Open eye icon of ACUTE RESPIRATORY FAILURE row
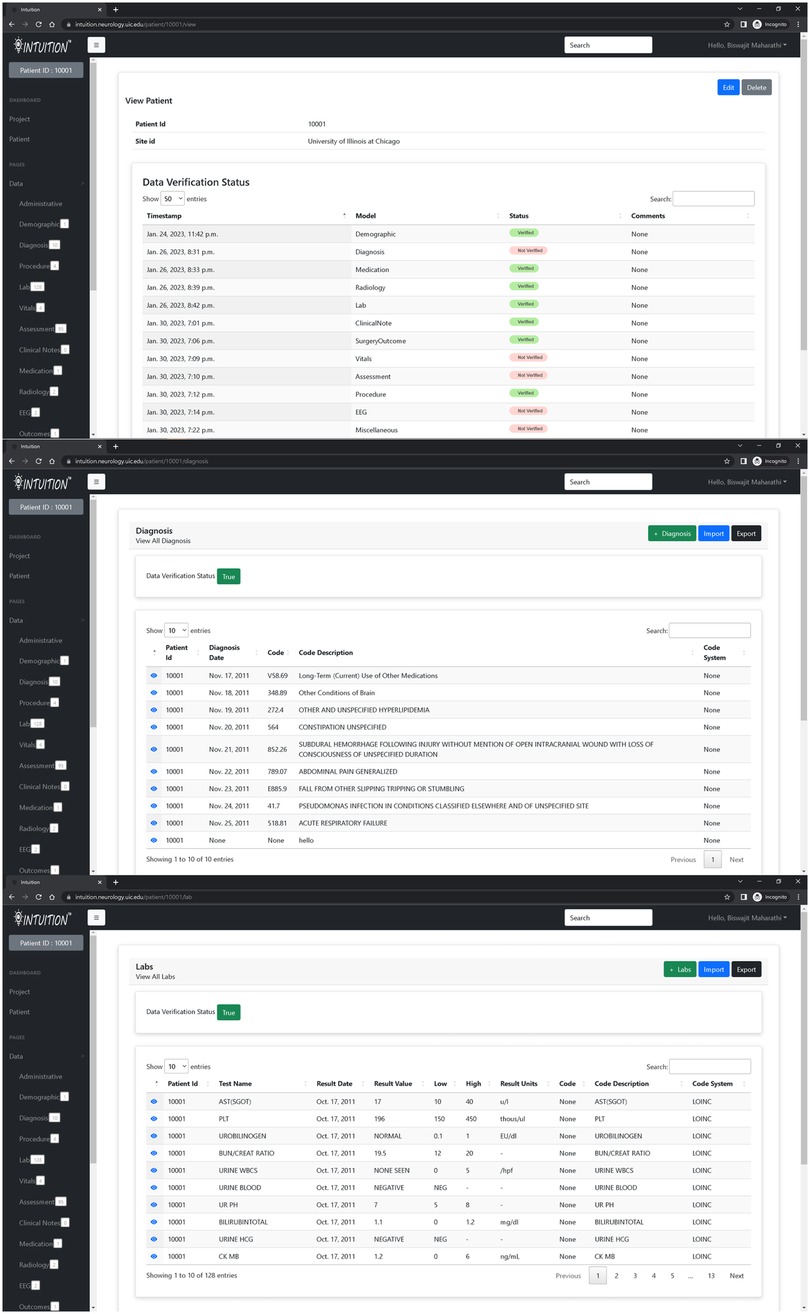Image resolution: width=810 pixels, height=1314 pixels. tap(154, 823)
